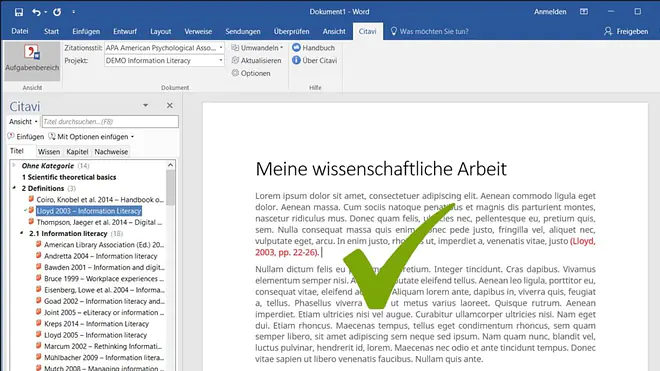Click the icon beside 'Bruce 1999' entry

(x=38, y=278)
